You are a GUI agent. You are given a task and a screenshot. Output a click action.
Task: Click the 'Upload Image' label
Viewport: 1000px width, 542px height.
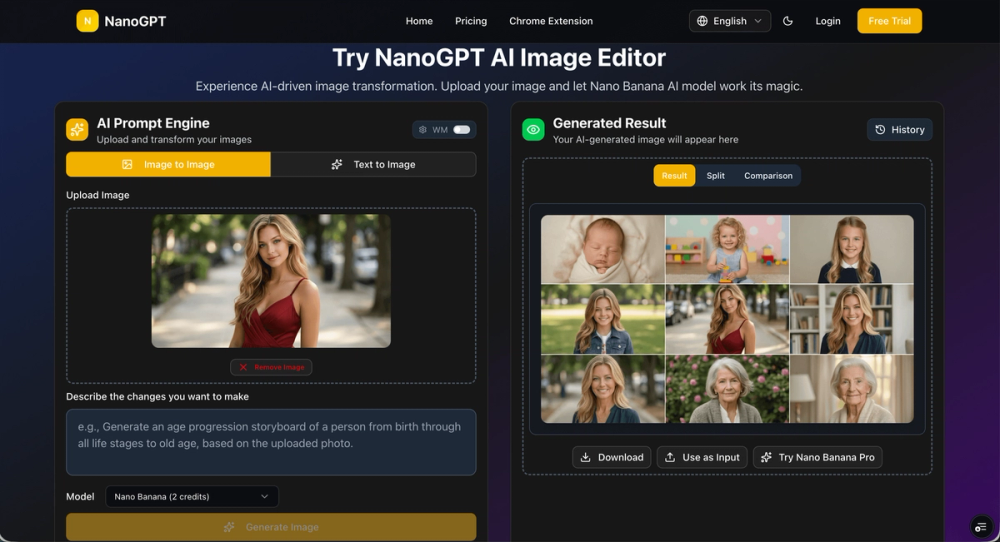pyautogui.click(x=98, y=195)
